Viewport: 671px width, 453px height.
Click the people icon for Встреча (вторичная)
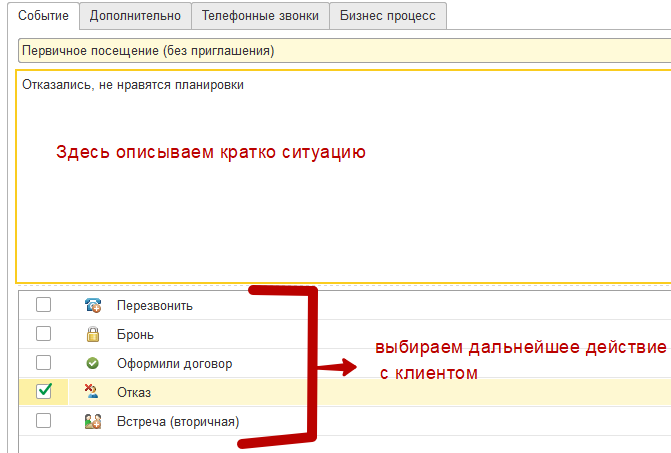pyautogui.click(x=93, y=421)
